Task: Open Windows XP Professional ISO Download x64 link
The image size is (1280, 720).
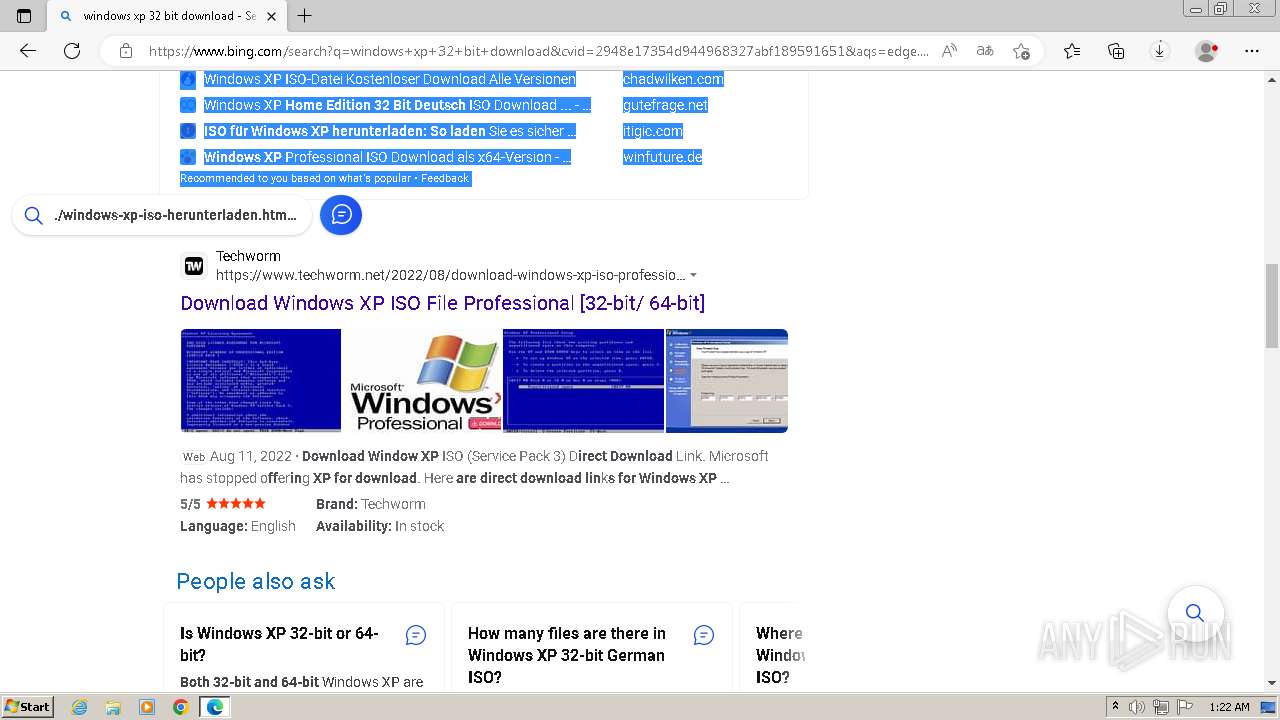Action: [387, 157]
